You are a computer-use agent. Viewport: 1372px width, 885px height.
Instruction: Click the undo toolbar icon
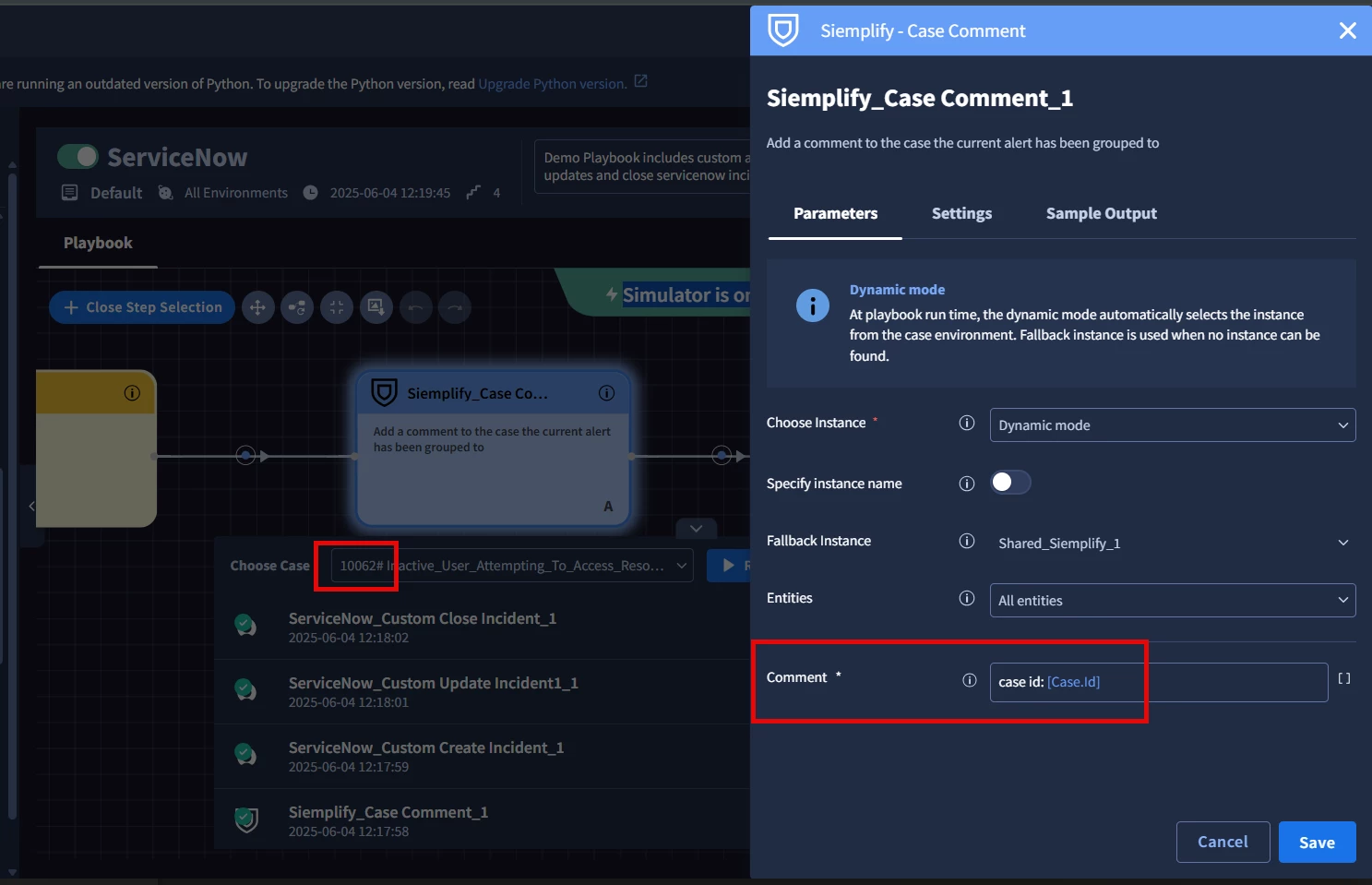(x=416, y=307)
